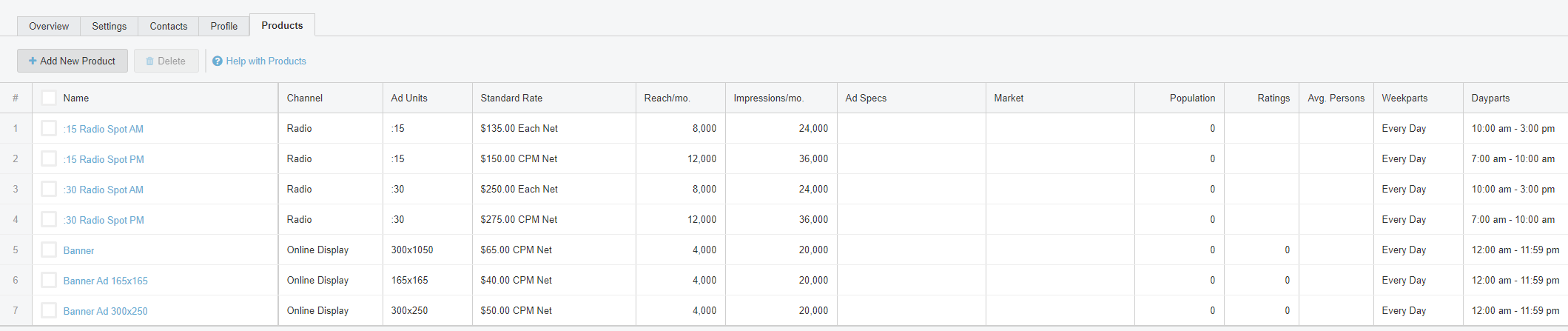Click the Add New Product button

73,61
